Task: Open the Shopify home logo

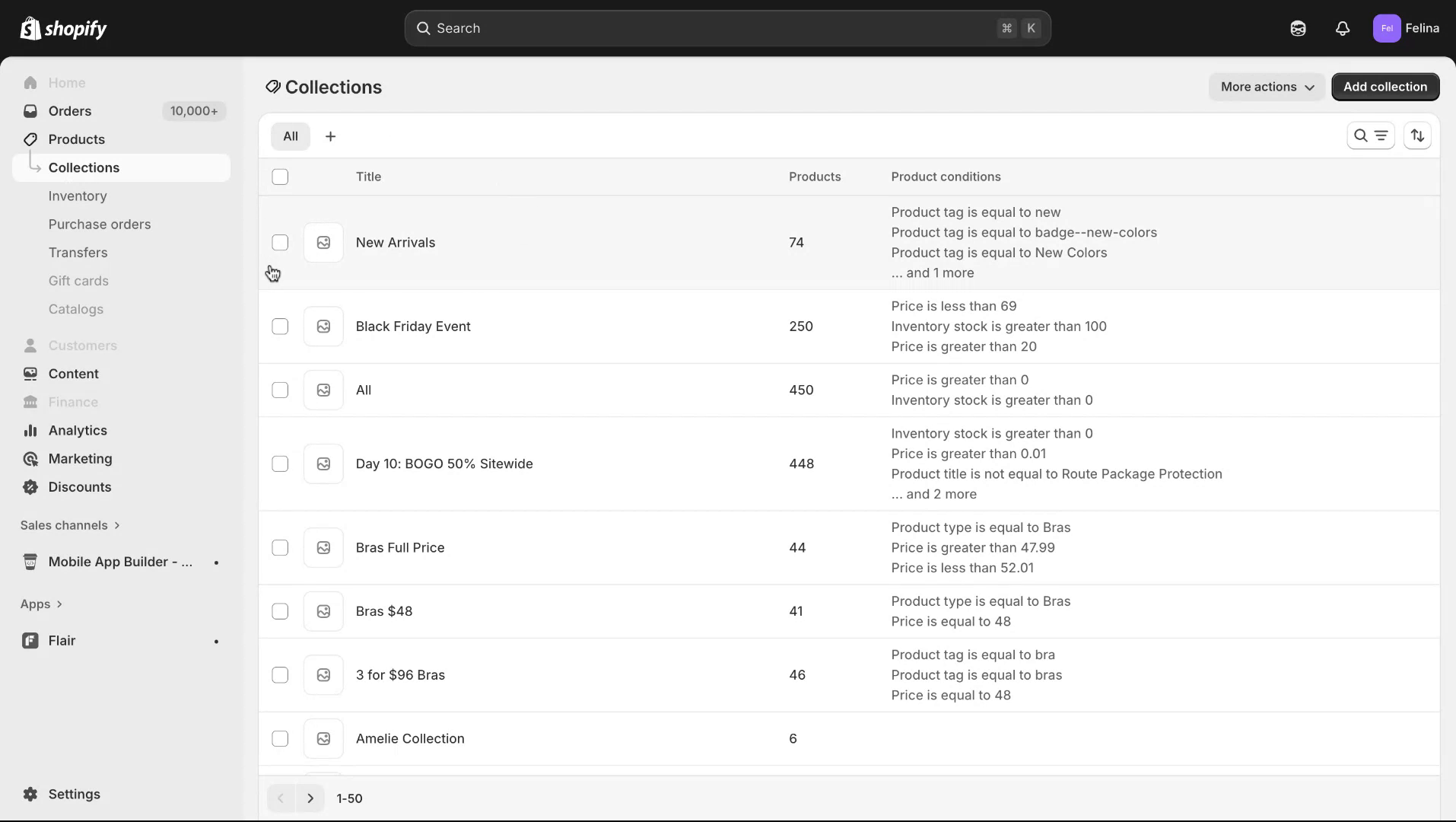Action: click(x=63, y=28)
